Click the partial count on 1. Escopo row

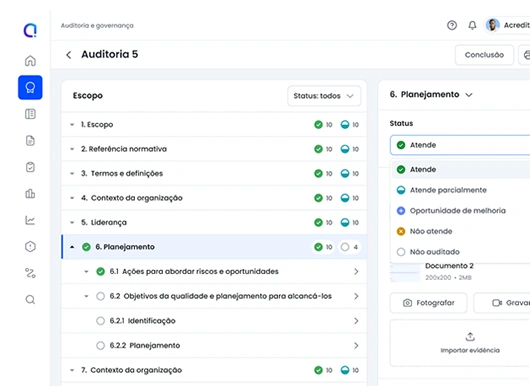tap(350, 124)
